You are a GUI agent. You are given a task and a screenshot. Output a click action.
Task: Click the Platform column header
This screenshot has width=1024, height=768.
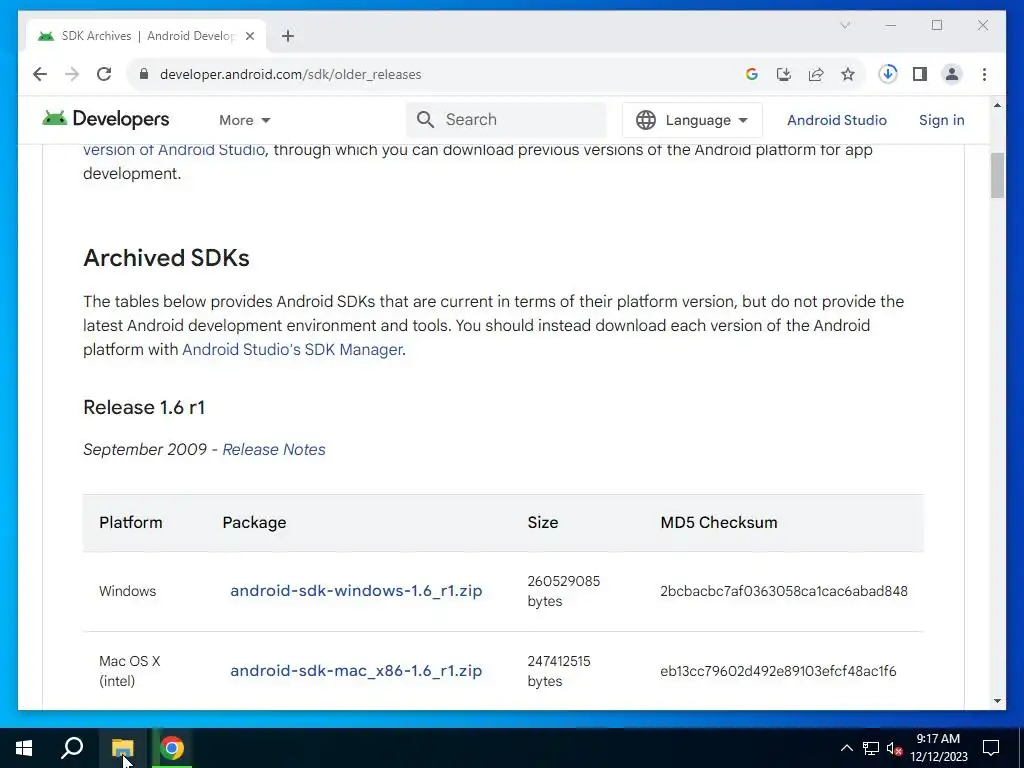[x=131, y=522]
